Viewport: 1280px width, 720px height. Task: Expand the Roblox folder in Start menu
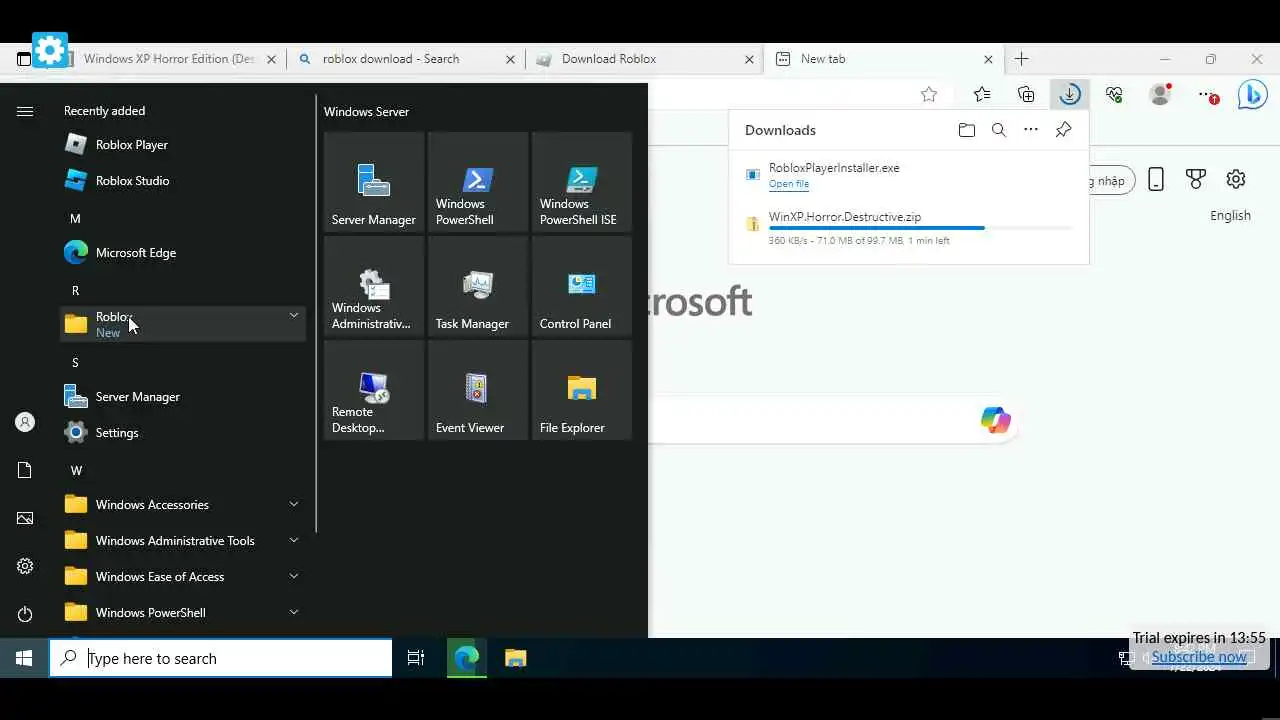pyautogui.click(x=183, y=324)
